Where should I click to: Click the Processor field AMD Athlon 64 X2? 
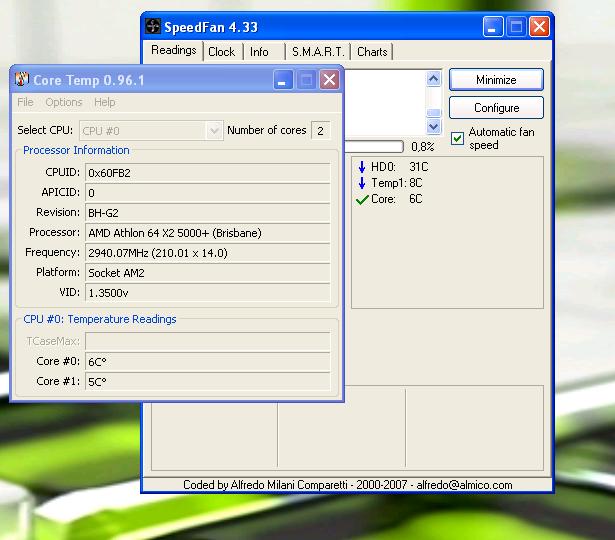coord(207,233)
